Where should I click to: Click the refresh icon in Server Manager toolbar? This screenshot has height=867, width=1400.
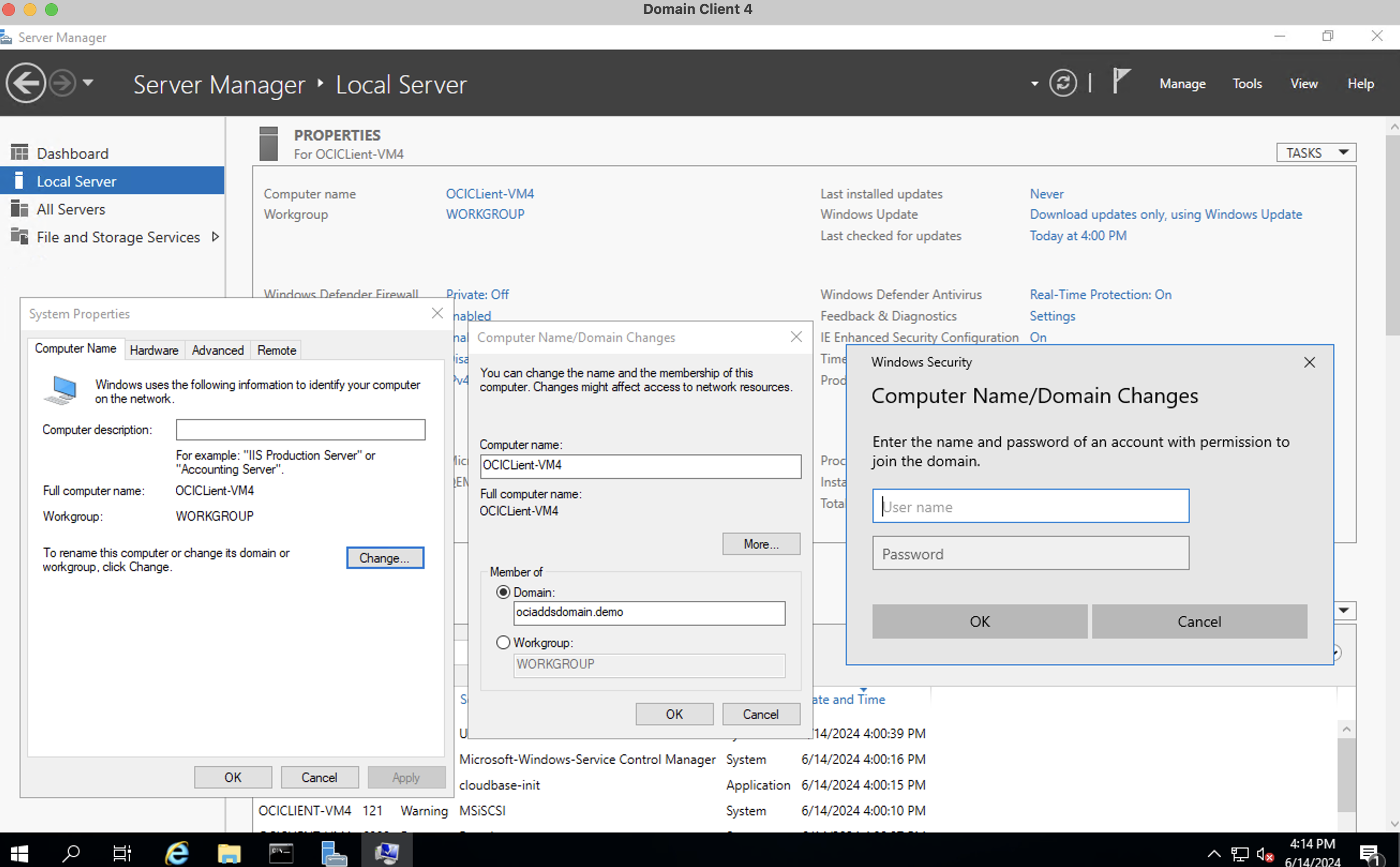point(1062,84)
